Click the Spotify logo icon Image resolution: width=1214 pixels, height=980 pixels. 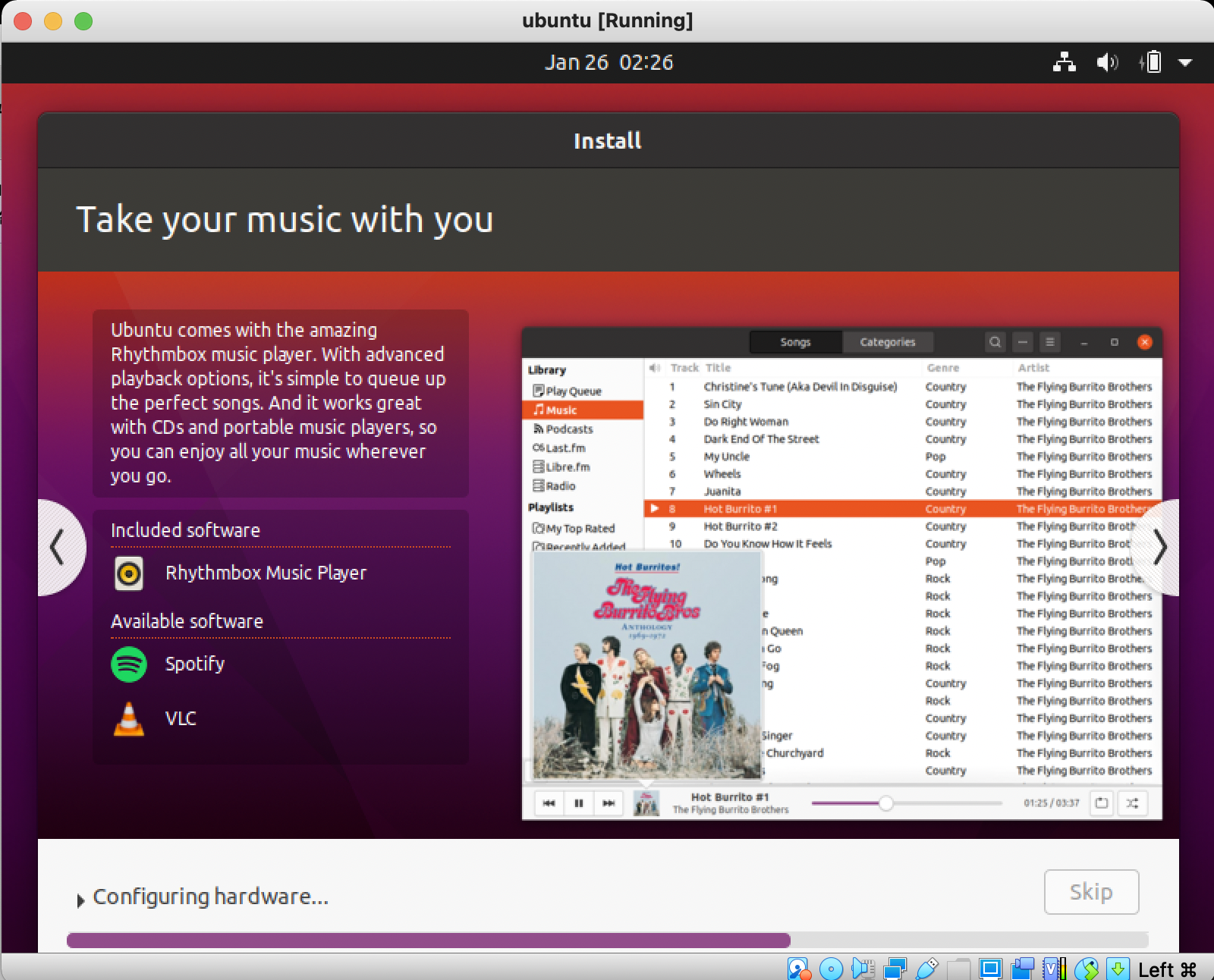(129, 664)
